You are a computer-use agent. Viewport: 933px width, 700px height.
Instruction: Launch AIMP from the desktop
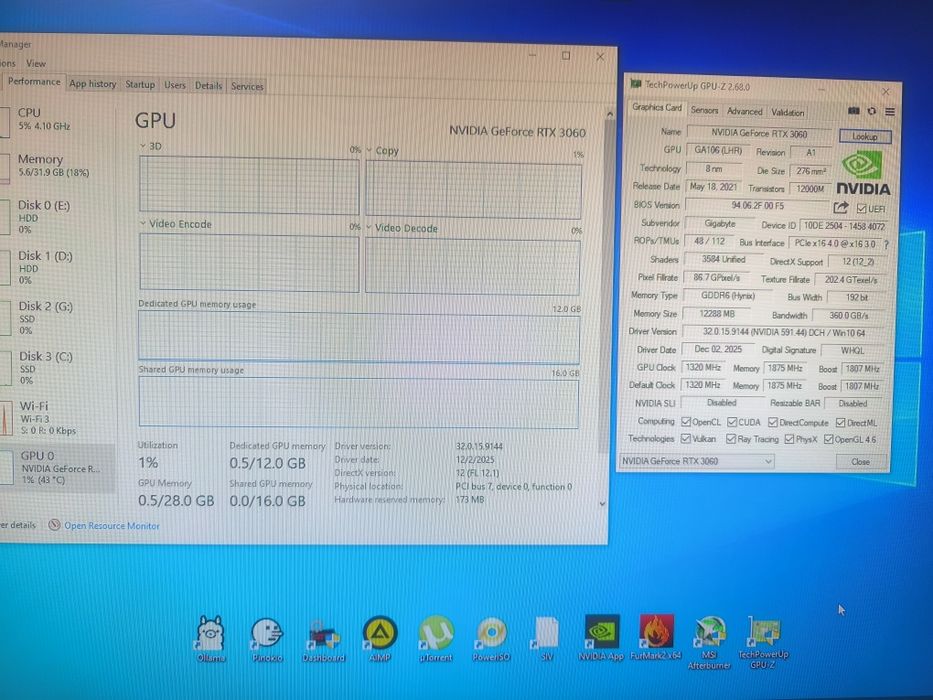click(380, 639)
